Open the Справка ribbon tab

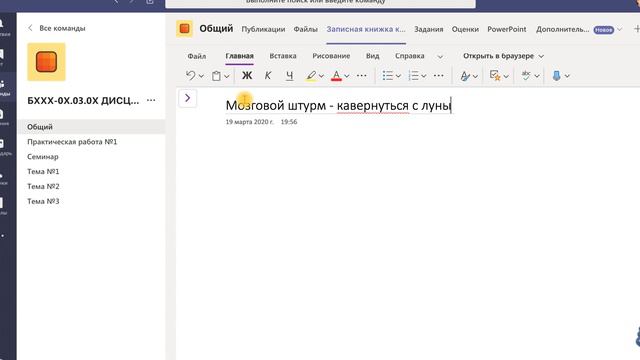[410, 56]
